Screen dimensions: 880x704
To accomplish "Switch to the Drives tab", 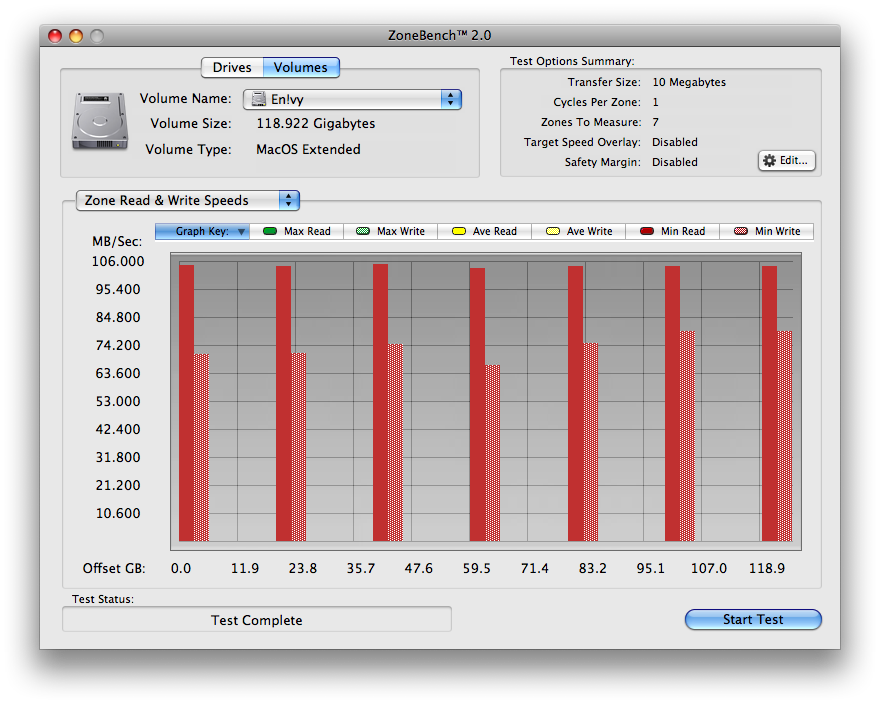I will click(x=232, y=67).
